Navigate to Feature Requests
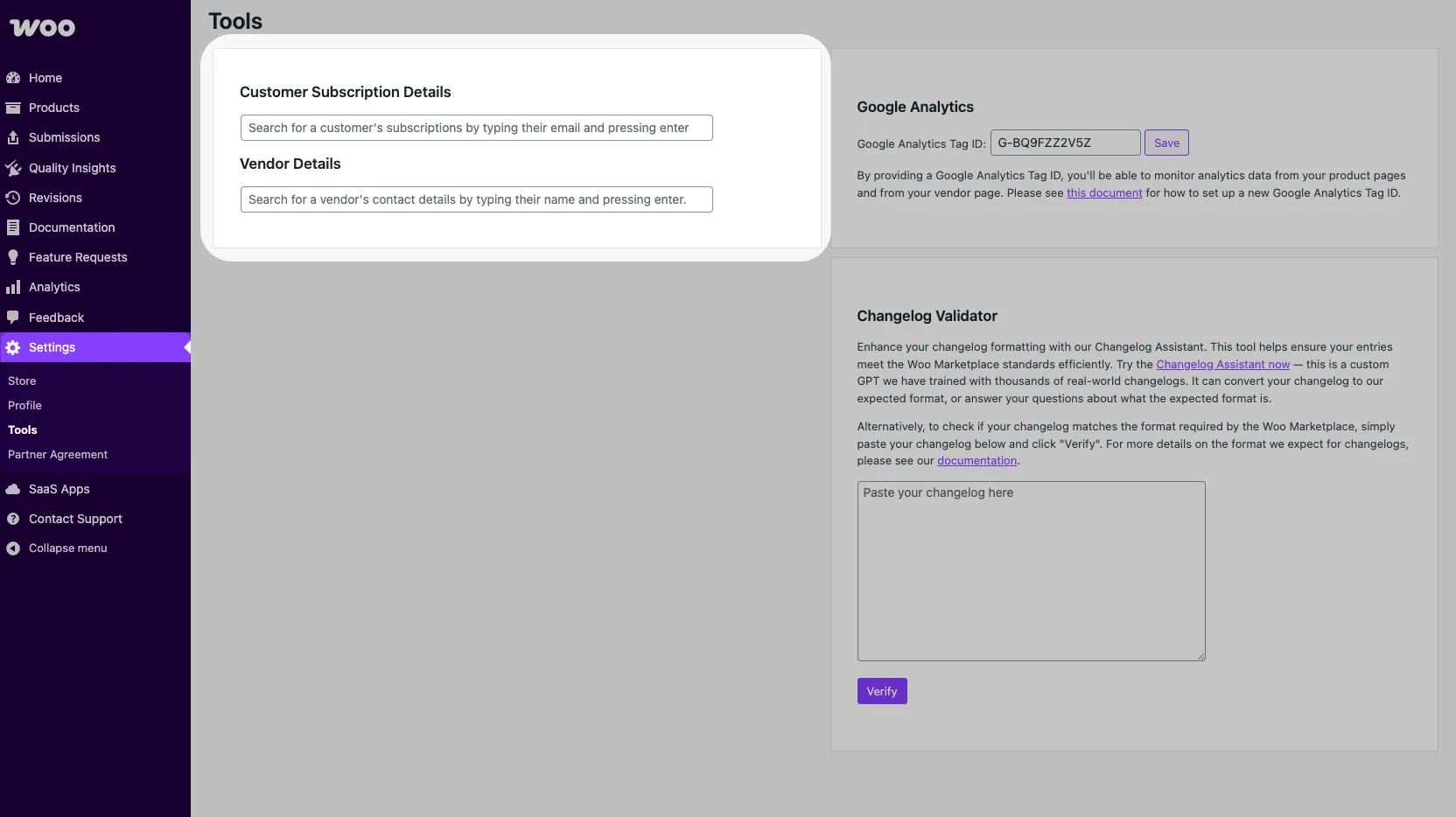Screen dimensions: 1456x817 79,256
